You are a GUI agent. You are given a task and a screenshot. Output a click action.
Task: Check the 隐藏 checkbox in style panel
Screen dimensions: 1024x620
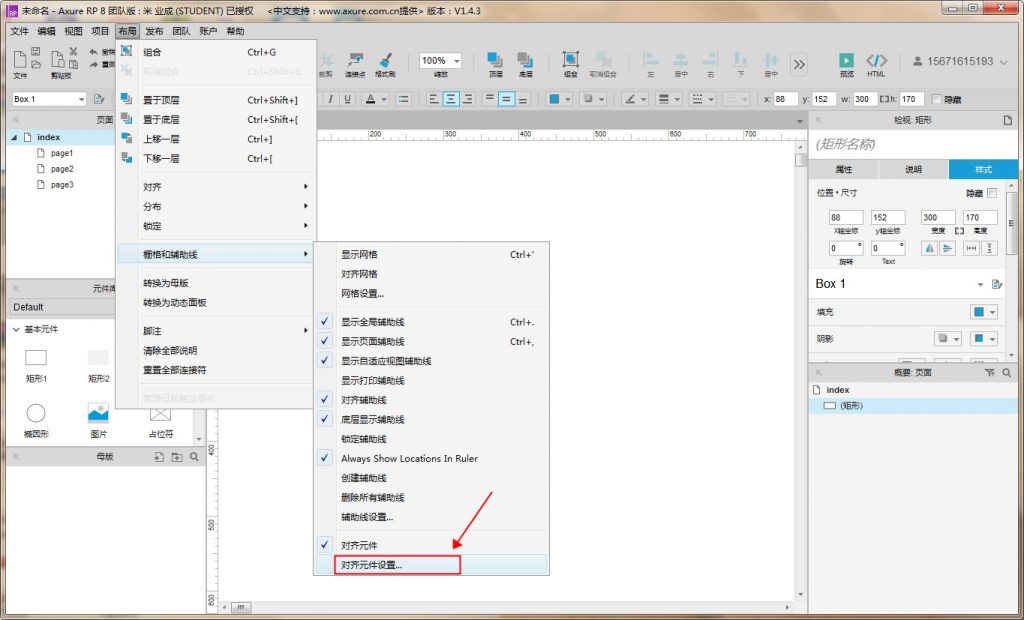click(x=992, y=193)
